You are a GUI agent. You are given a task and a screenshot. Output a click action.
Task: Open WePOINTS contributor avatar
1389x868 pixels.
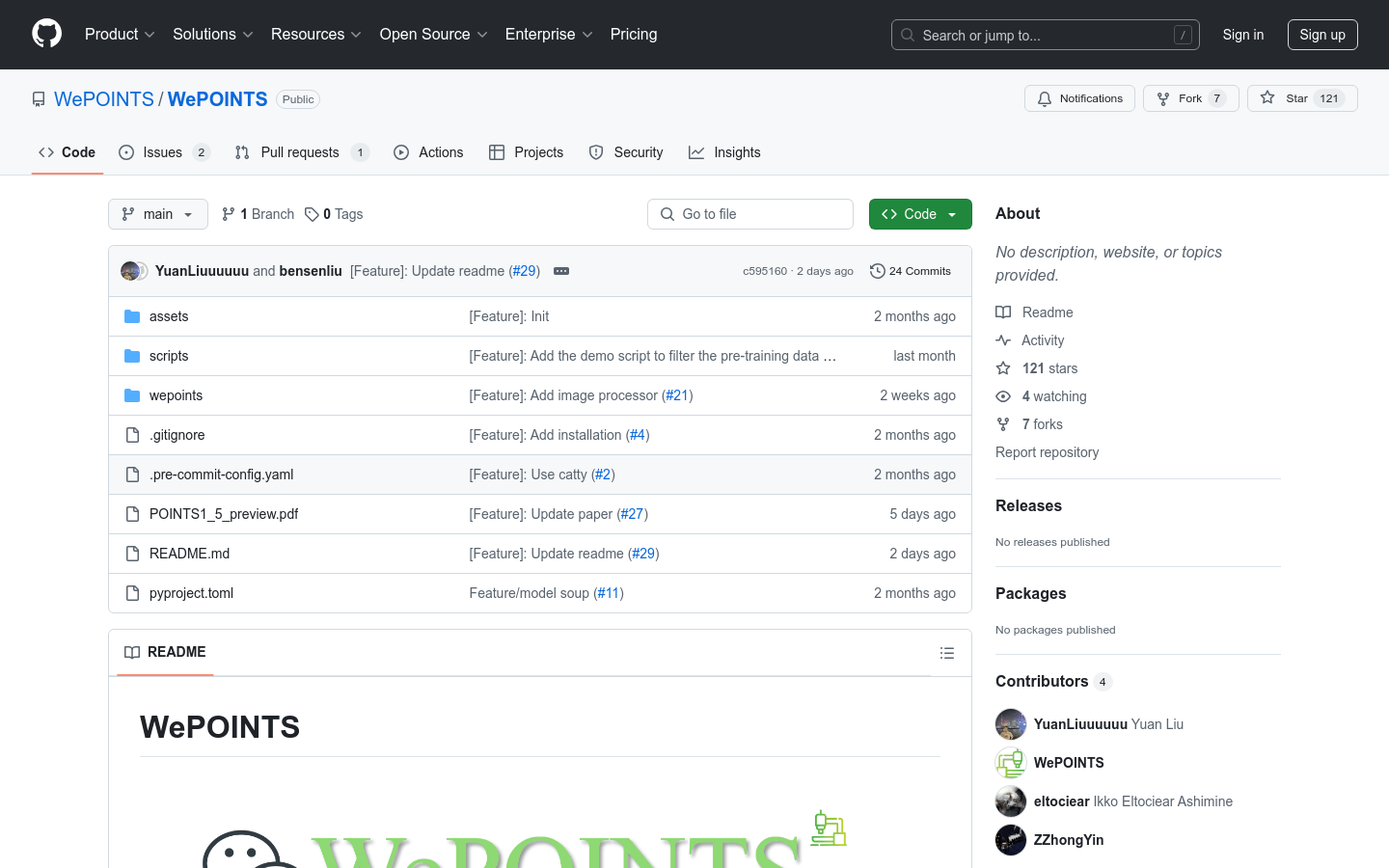[x=1011, y=763]
